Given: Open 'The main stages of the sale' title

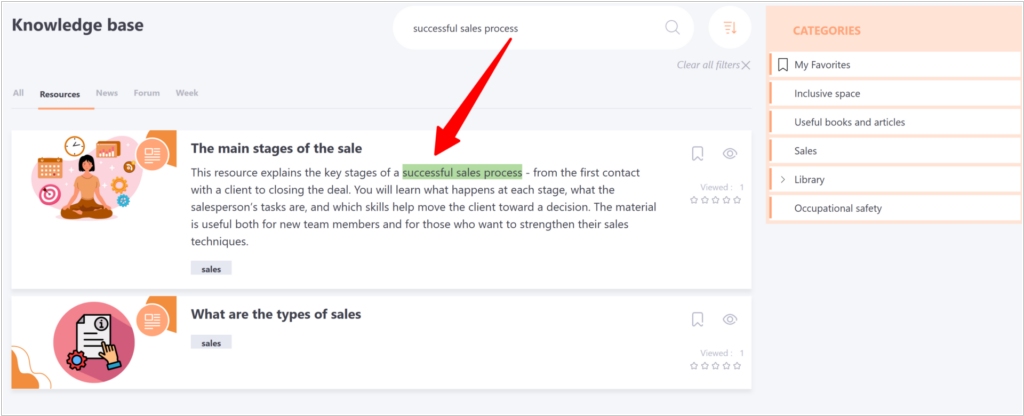Looking at the screenshot, I should pos(276,149).
